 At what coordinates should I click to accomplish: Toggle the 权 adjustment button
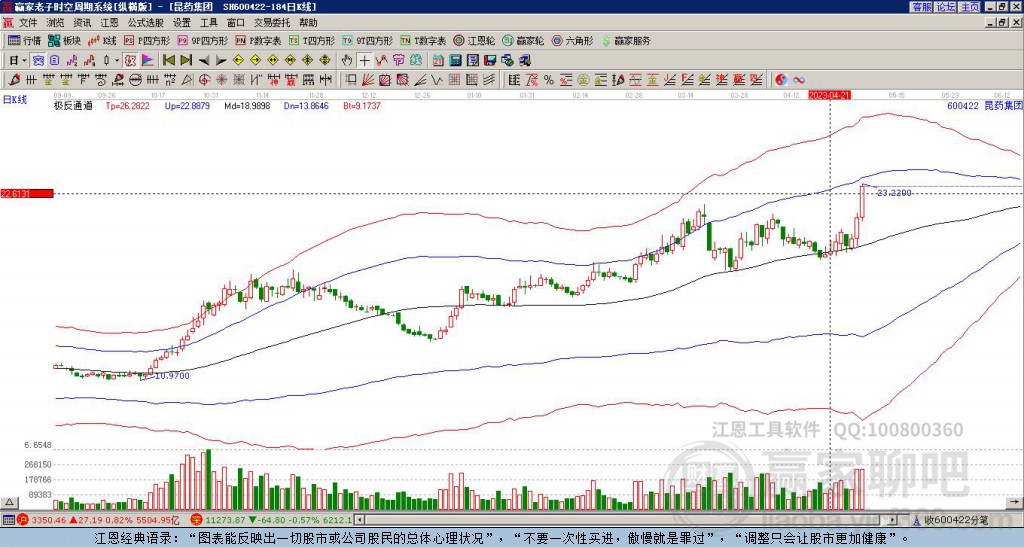(130, 61)
